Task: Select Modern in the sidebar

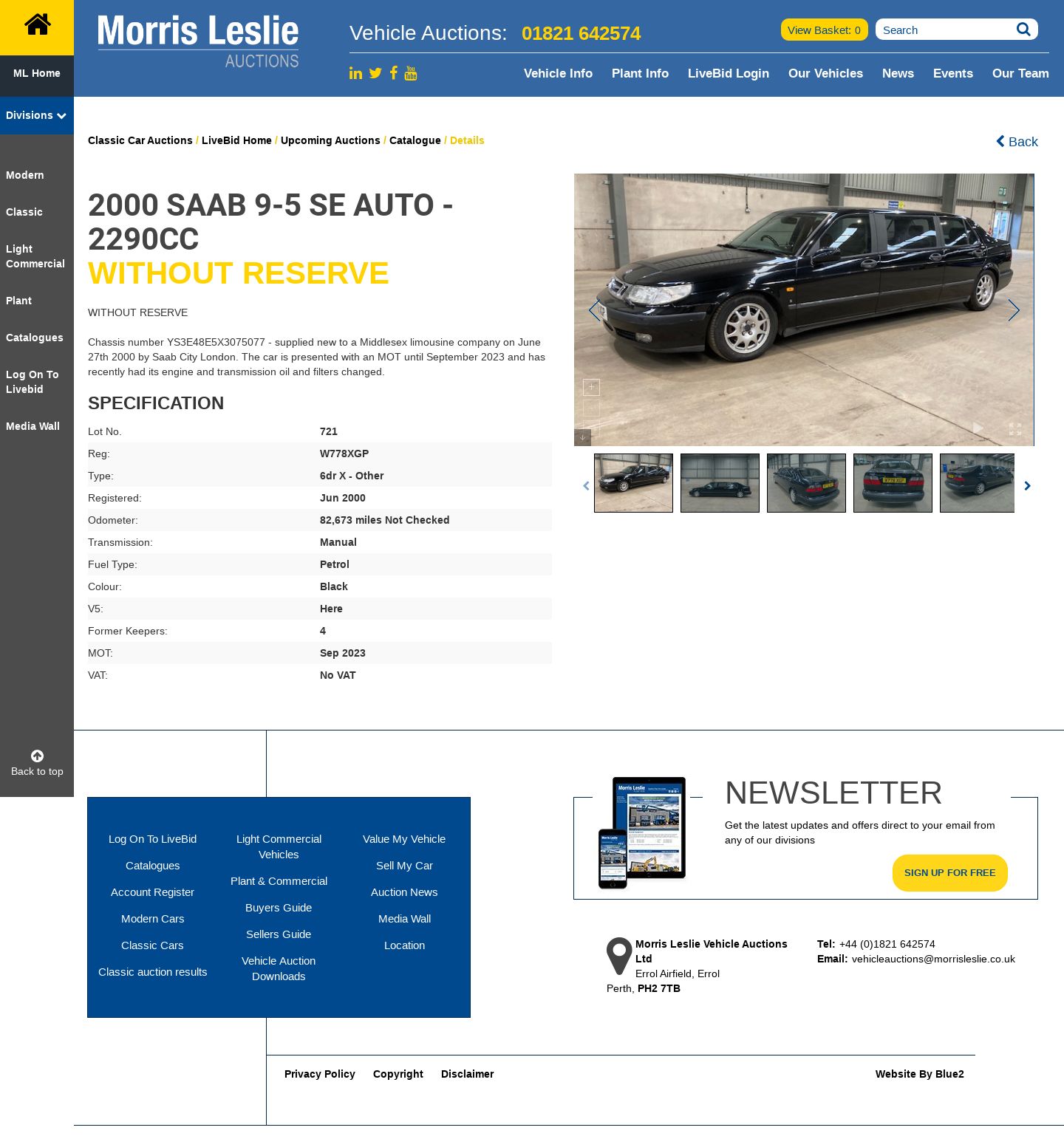Action: [25, 175]
